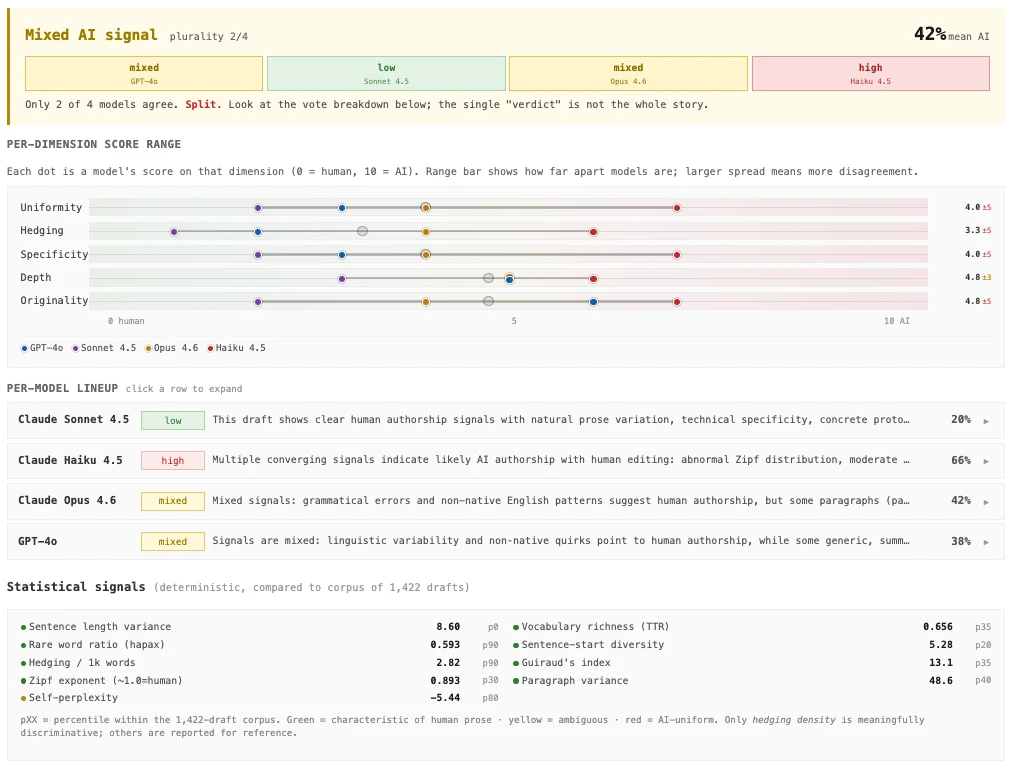
Task: Click the Rare word ratio value 0.593
Action: tap(445, 645)
